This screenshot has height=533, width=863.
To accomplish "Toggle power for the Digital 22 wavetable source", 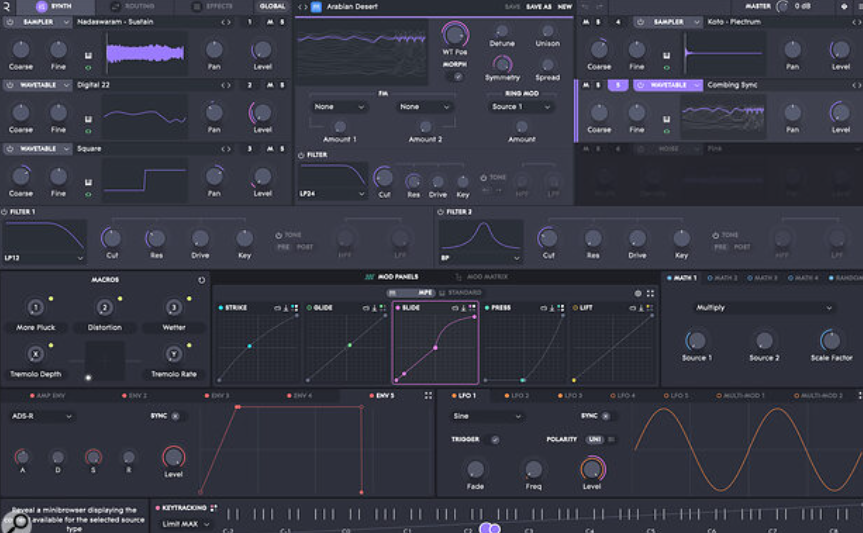I will pos(10,85).
